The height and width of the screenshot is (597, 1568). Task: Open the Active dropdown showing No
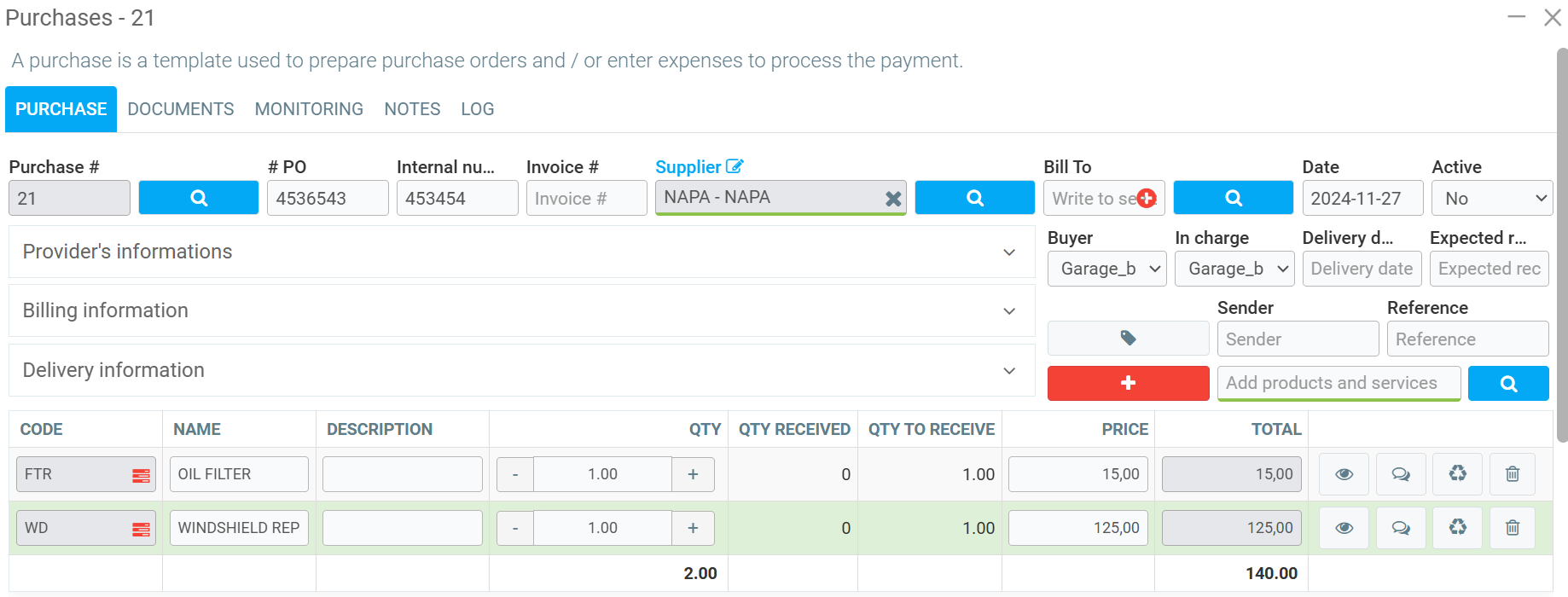(x=1491, y=199)
